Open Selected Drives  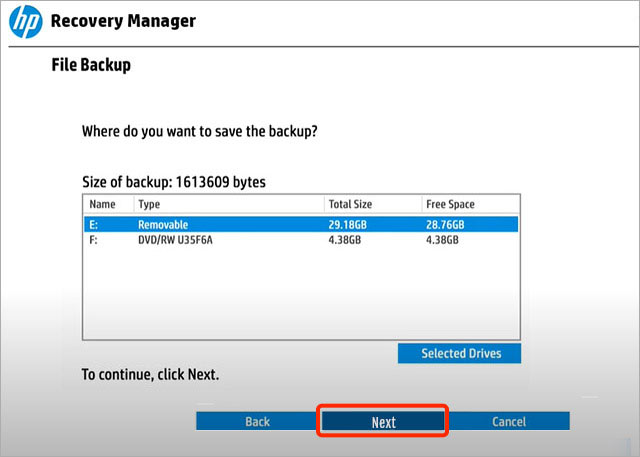(x=460, y=353)
